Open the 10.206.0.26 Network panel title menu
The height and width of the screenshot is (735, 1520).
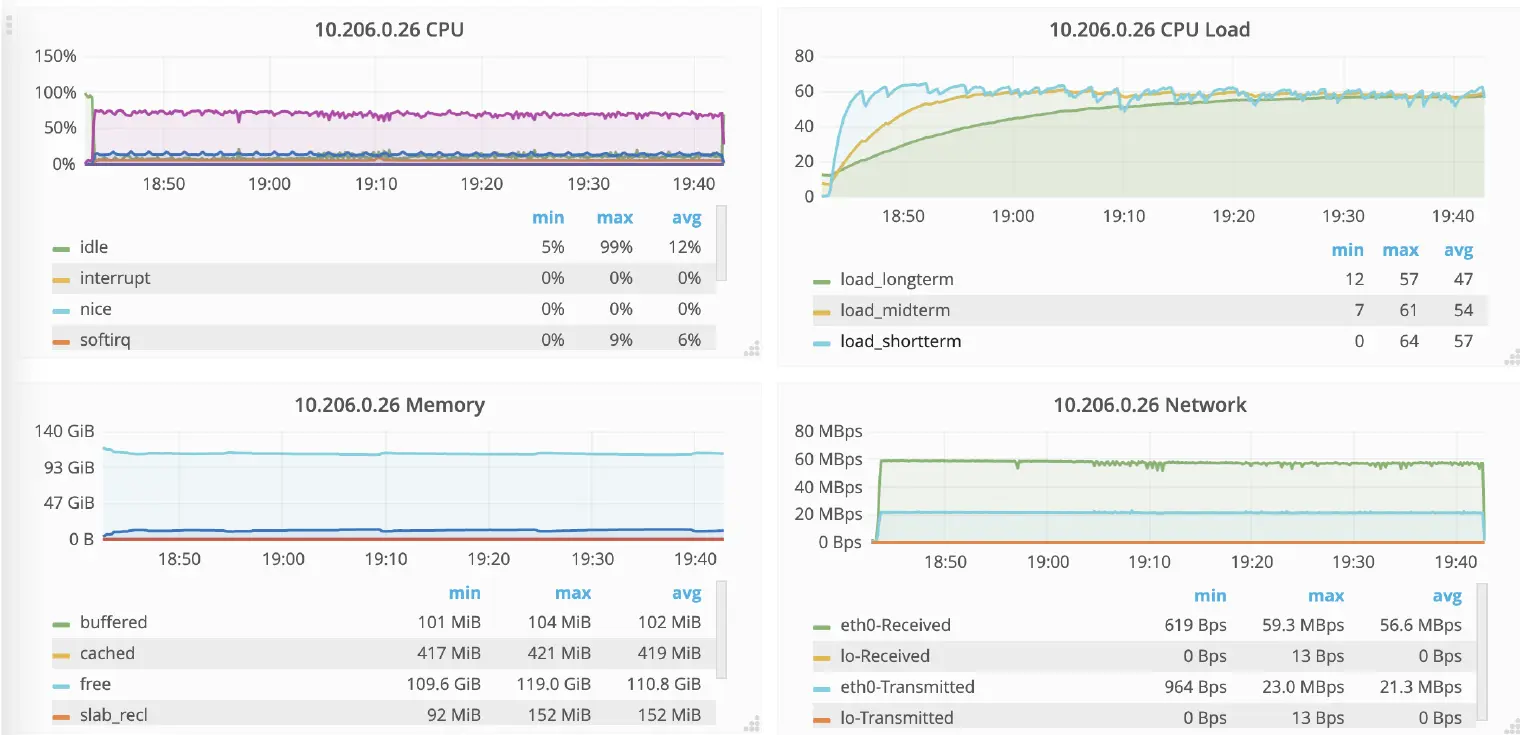coord(1149,405)
